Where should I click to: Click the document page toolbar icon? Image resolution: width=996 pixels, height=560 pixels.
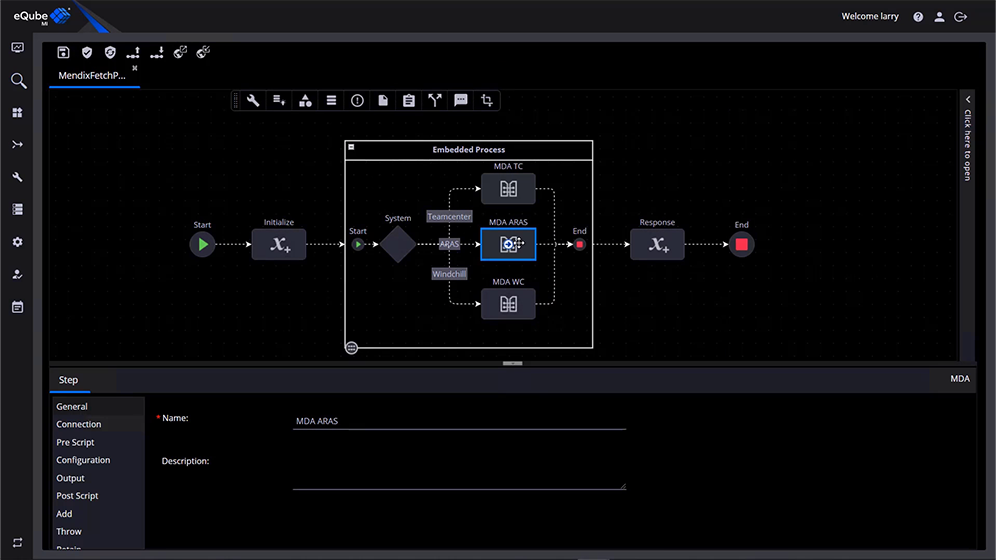383,100
